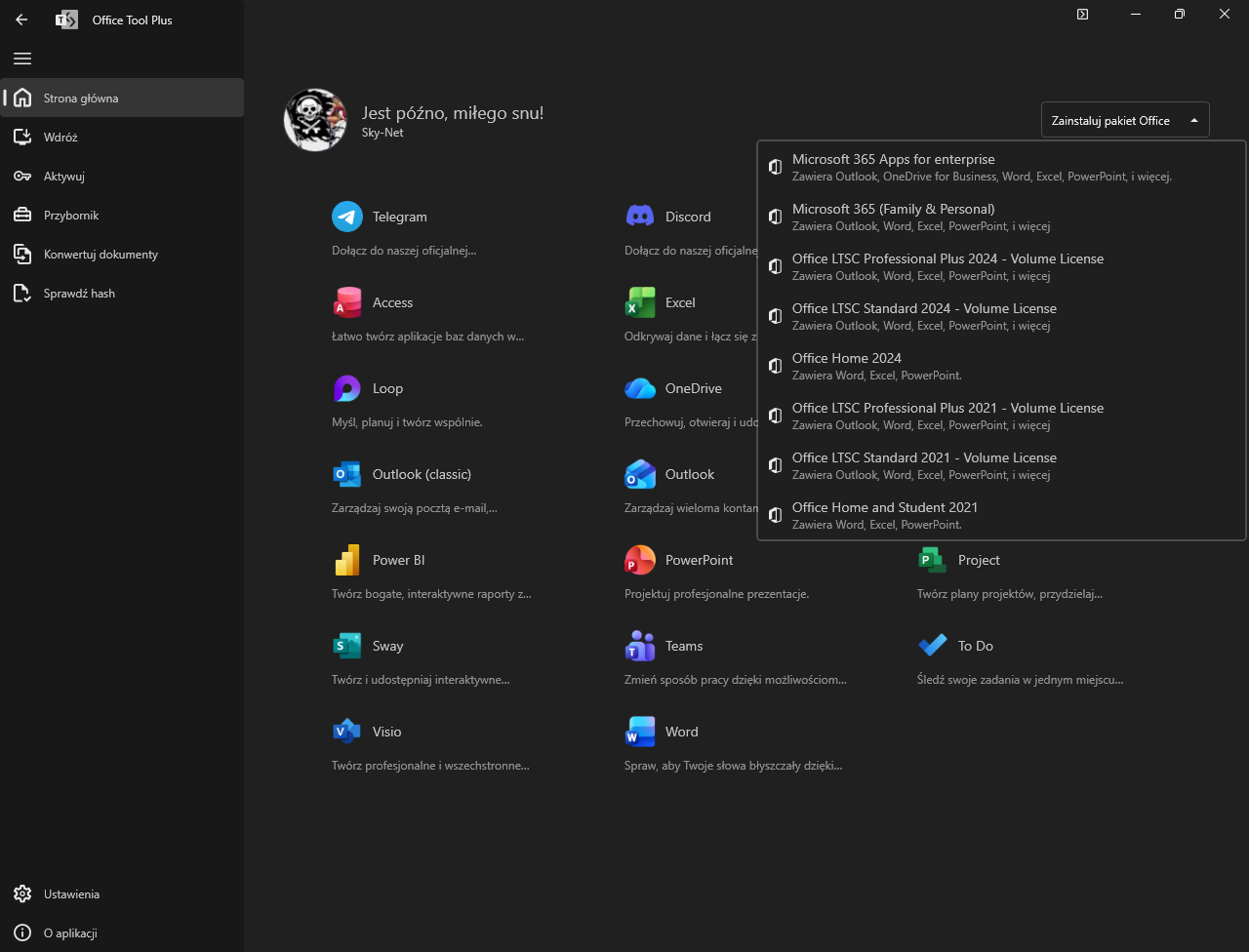Open the Przybornik section
This screenshot has width=1249, height=952.
point(122,215)
